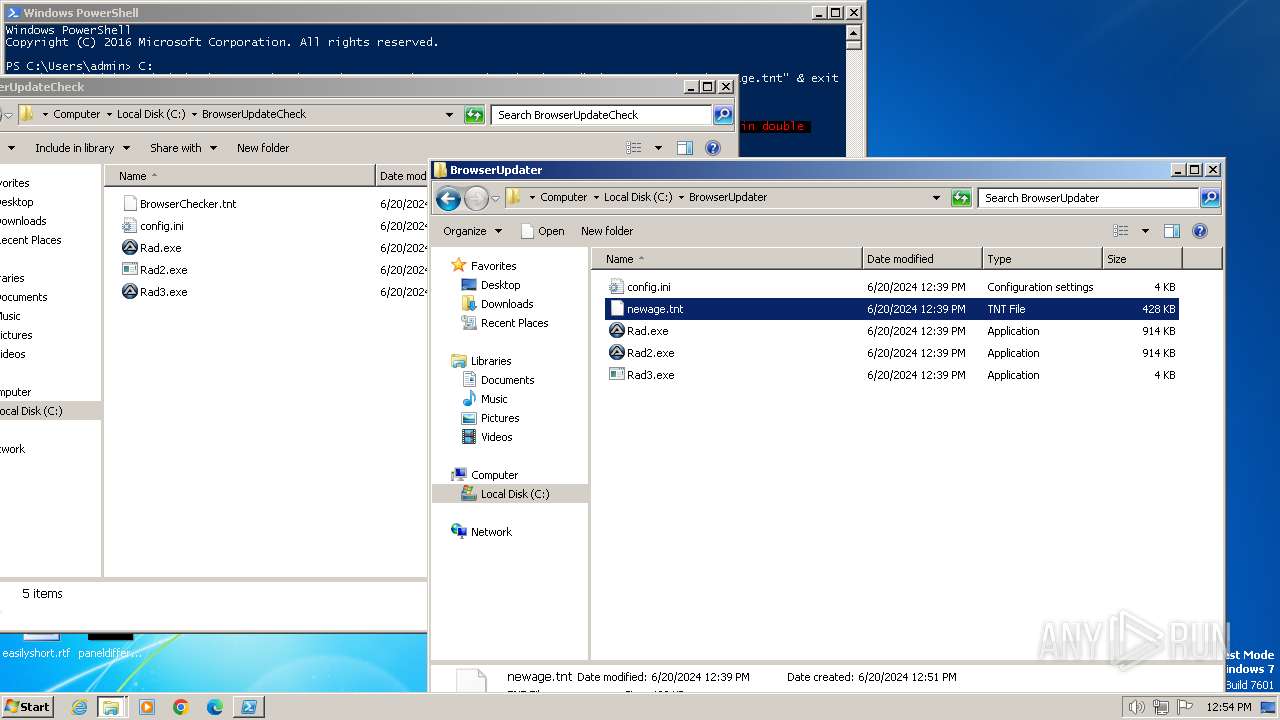Image resolution: width=1280 pixels, height=720 pixels.
Task: Click Open in BrowserUpdater toolbar
Action: 543,231
